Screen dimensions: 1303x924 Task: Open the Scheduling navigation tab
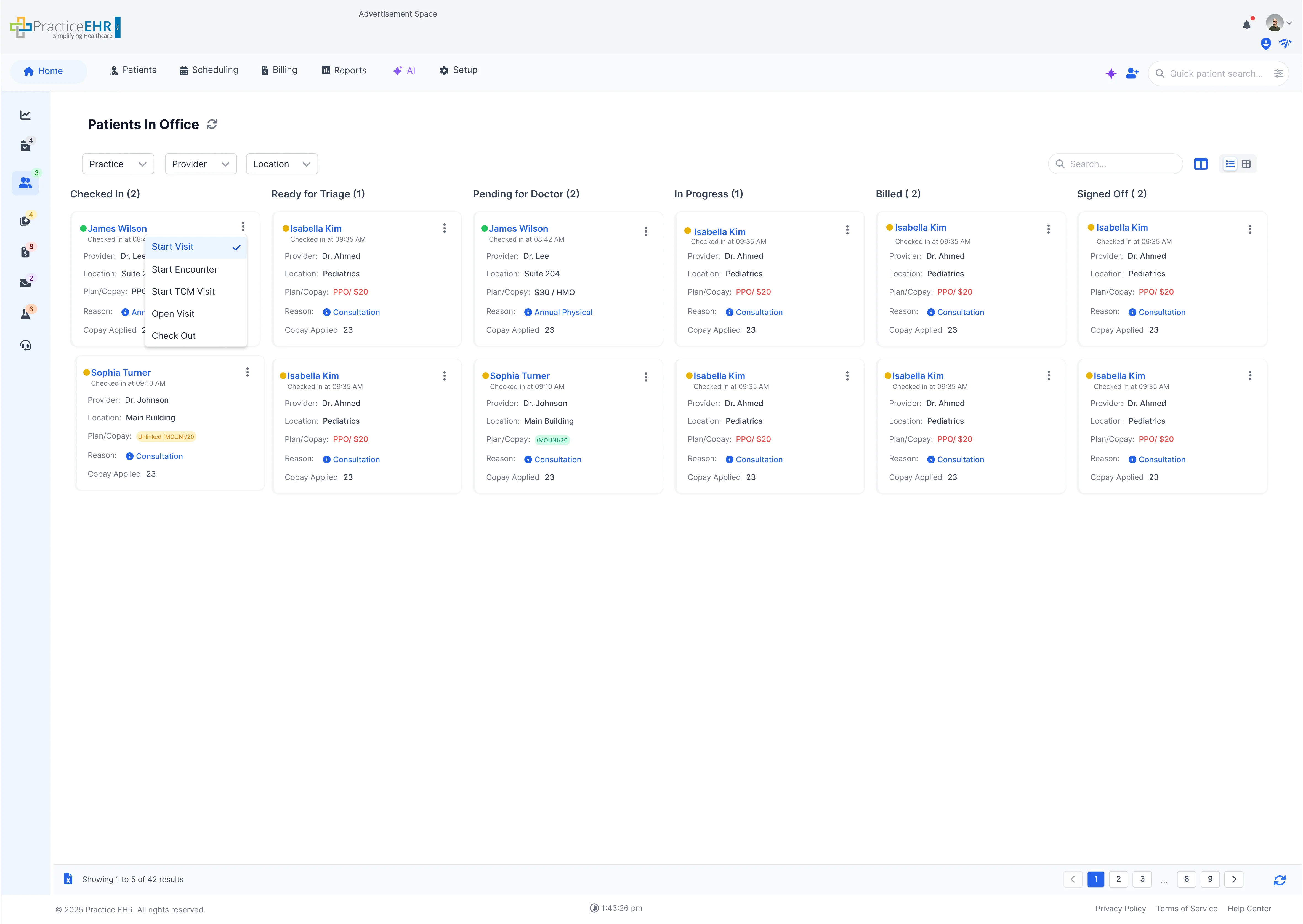click(209, 70)
